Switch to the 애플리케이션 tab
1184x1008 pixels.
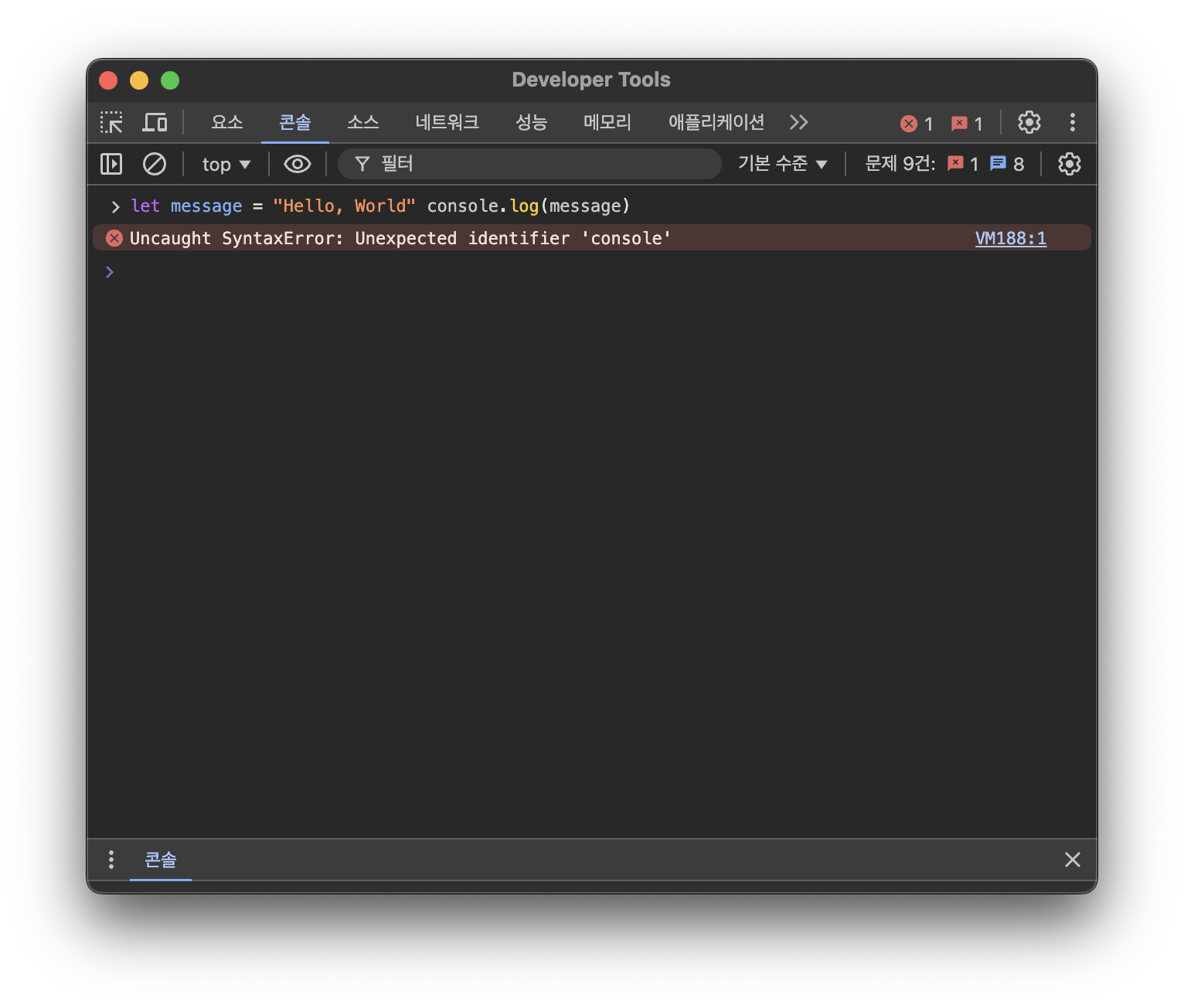point(716,122)
